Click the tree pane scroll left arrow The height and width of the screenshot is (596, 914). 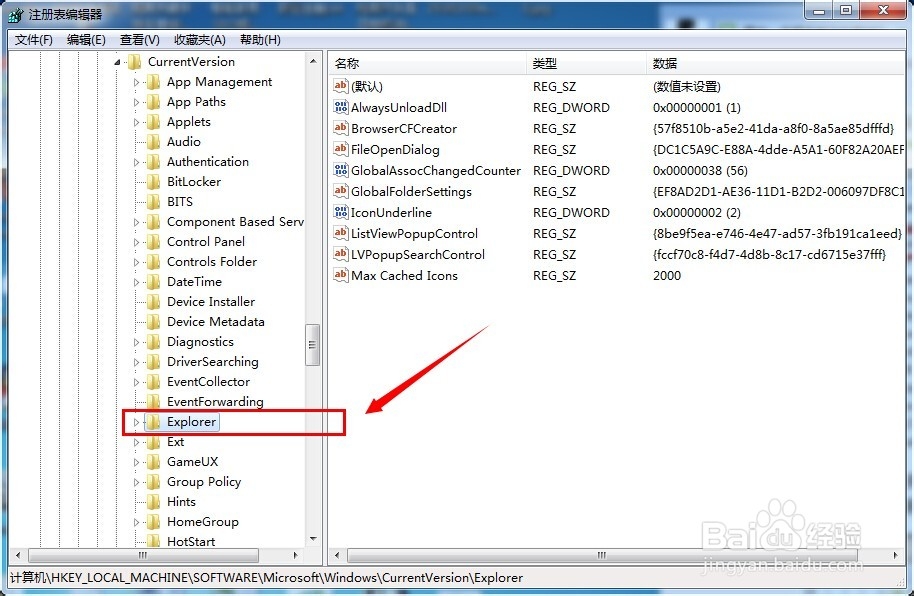tap(18, 555)
